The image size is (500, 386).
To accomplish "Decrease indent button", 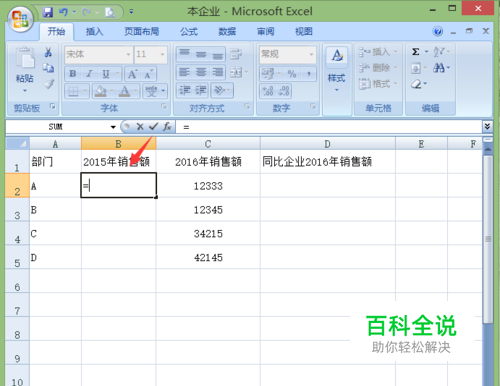I will click(184, 91).
